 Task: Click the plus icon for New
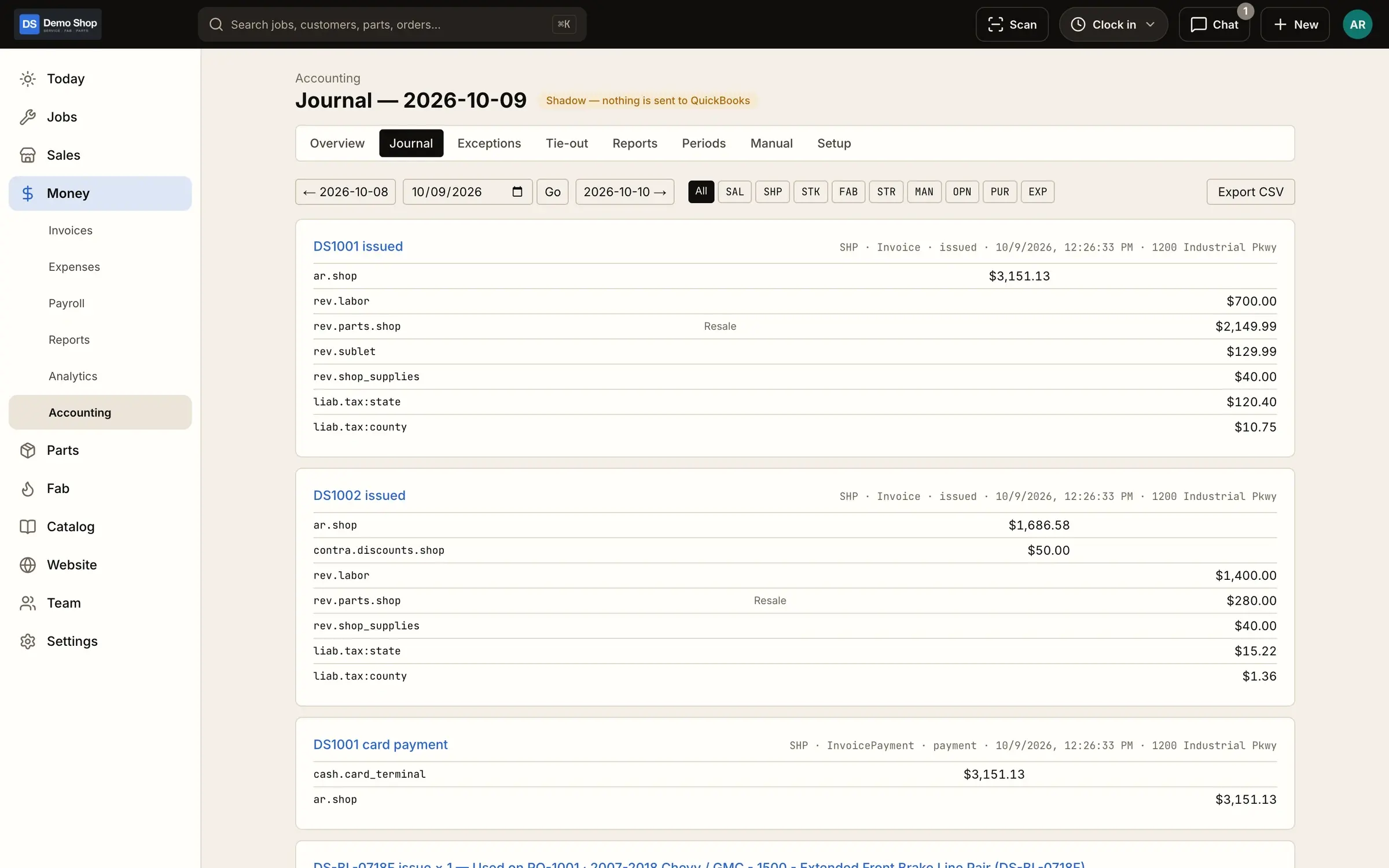pos(1280,24)
